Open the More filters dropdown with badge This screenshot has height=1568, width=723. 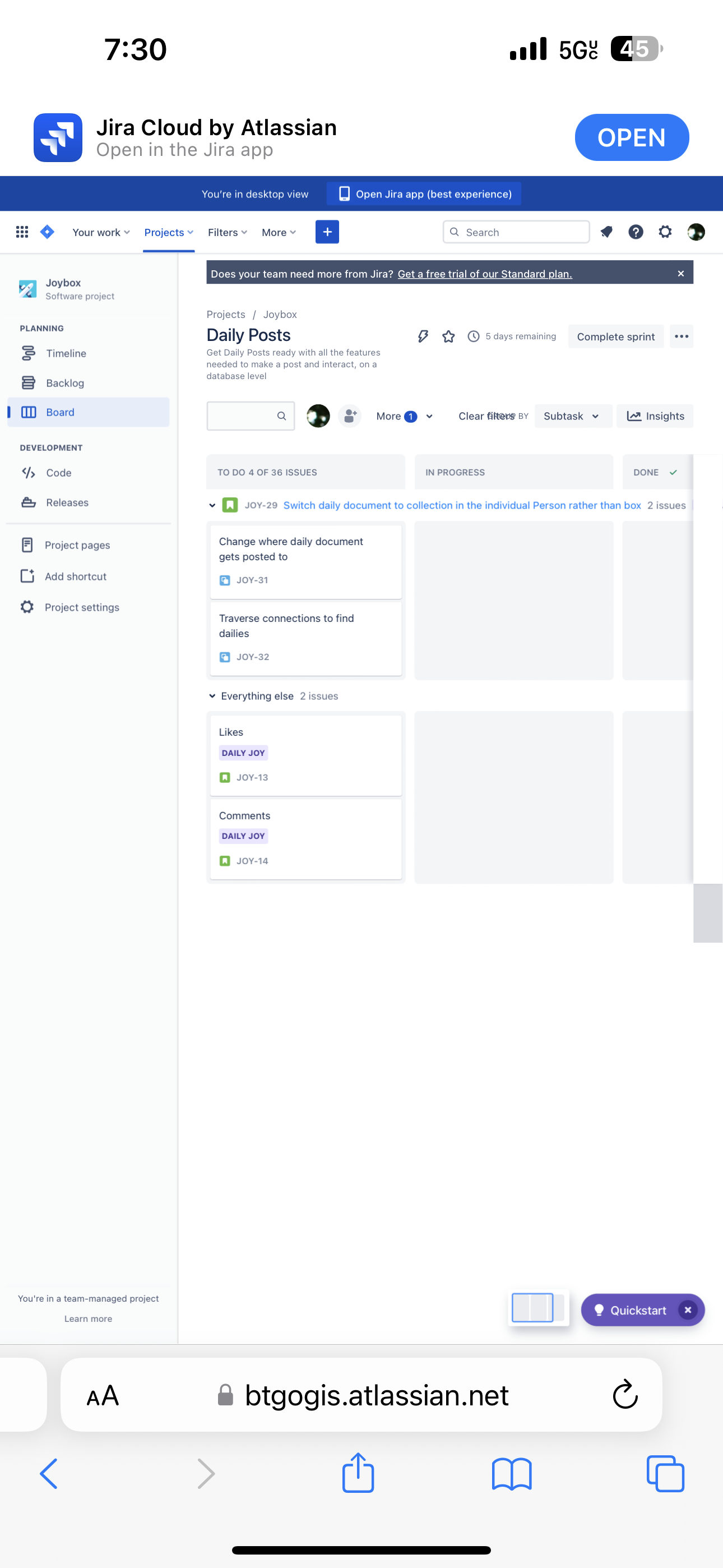tap(404, 416)
